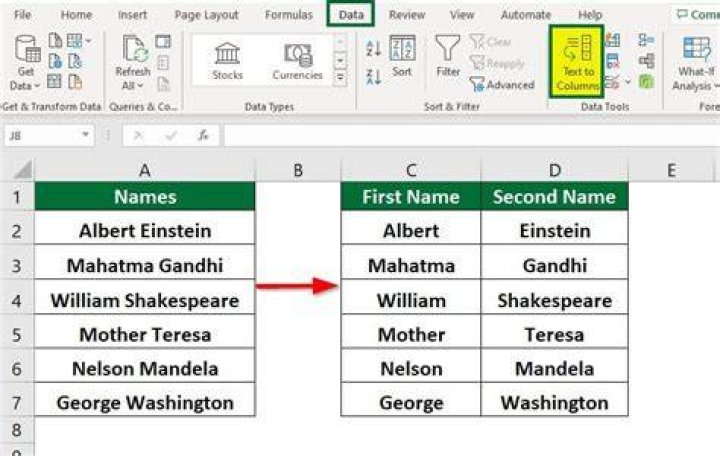
Task: Click the Insert Function fx button
Action: (x=203, y=135)
